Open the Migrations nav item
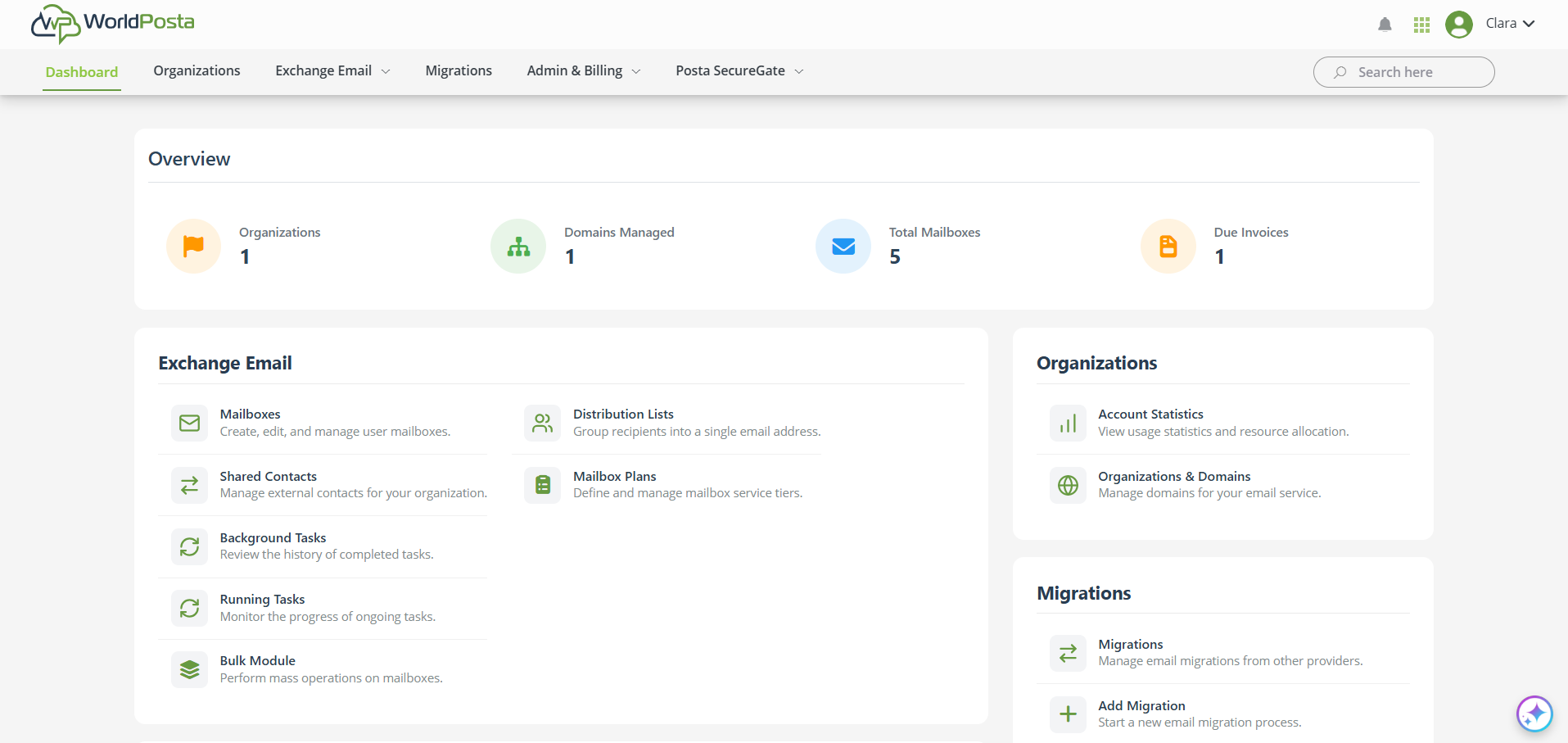 [x=459, y=70]
